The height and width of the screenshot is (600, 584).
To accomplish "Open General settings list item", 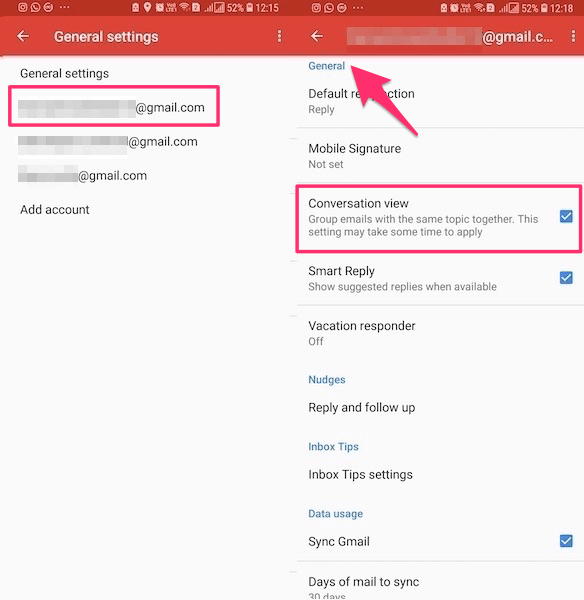I will pos(64,73).
